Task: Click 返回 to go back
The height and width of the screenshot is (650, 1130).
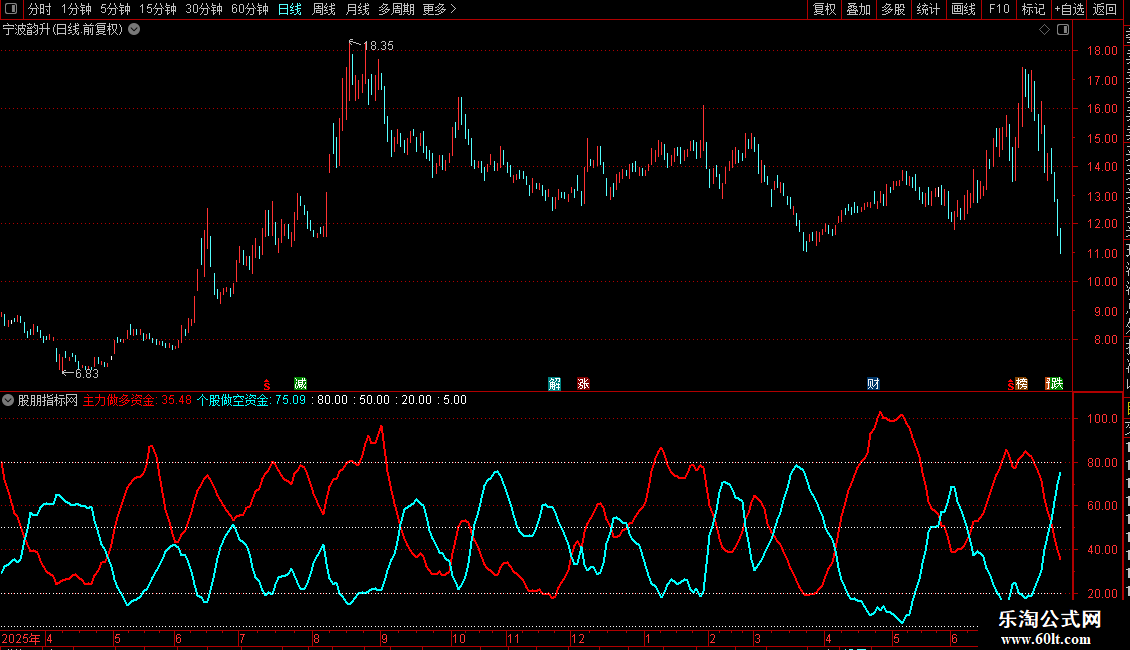Action: tap(1104, 9)
